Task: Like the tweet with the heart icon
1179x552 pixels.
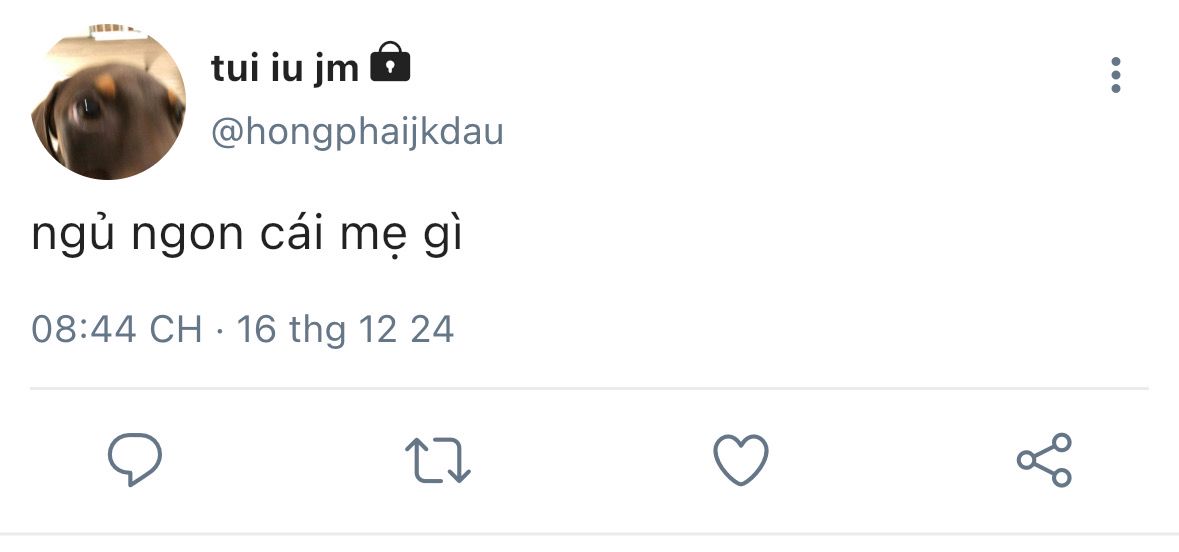Action: 740,461
